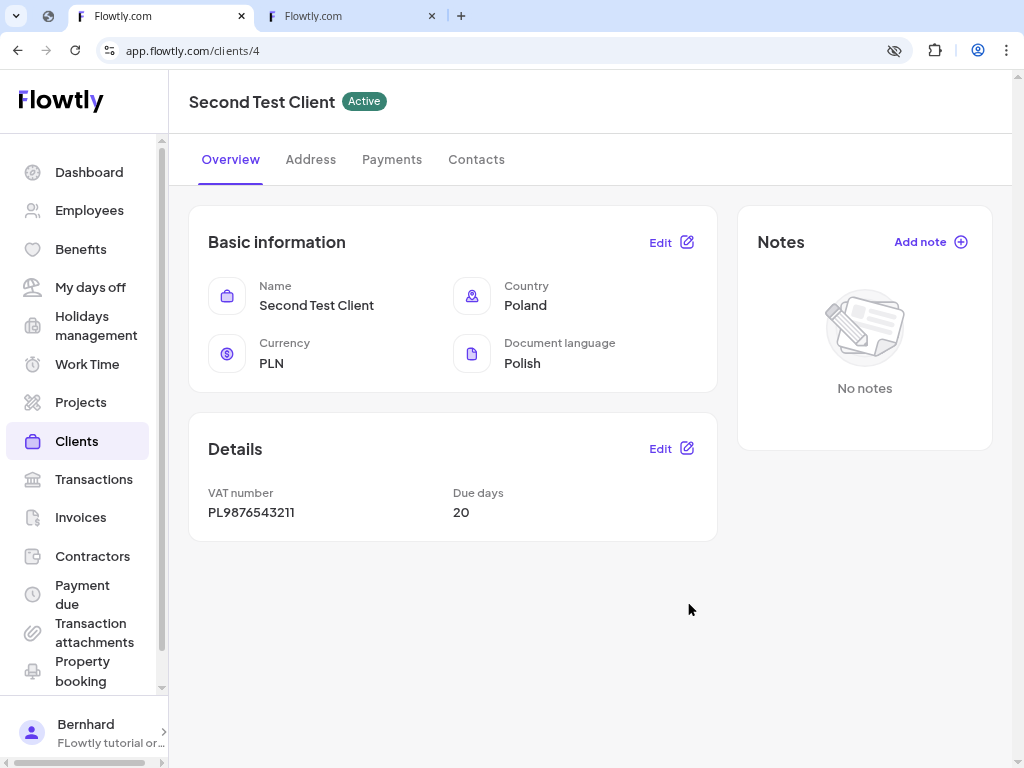The image size is (1024, 768).
Task: Open Transactions via the bank icon
Action: tap(33, 480)
